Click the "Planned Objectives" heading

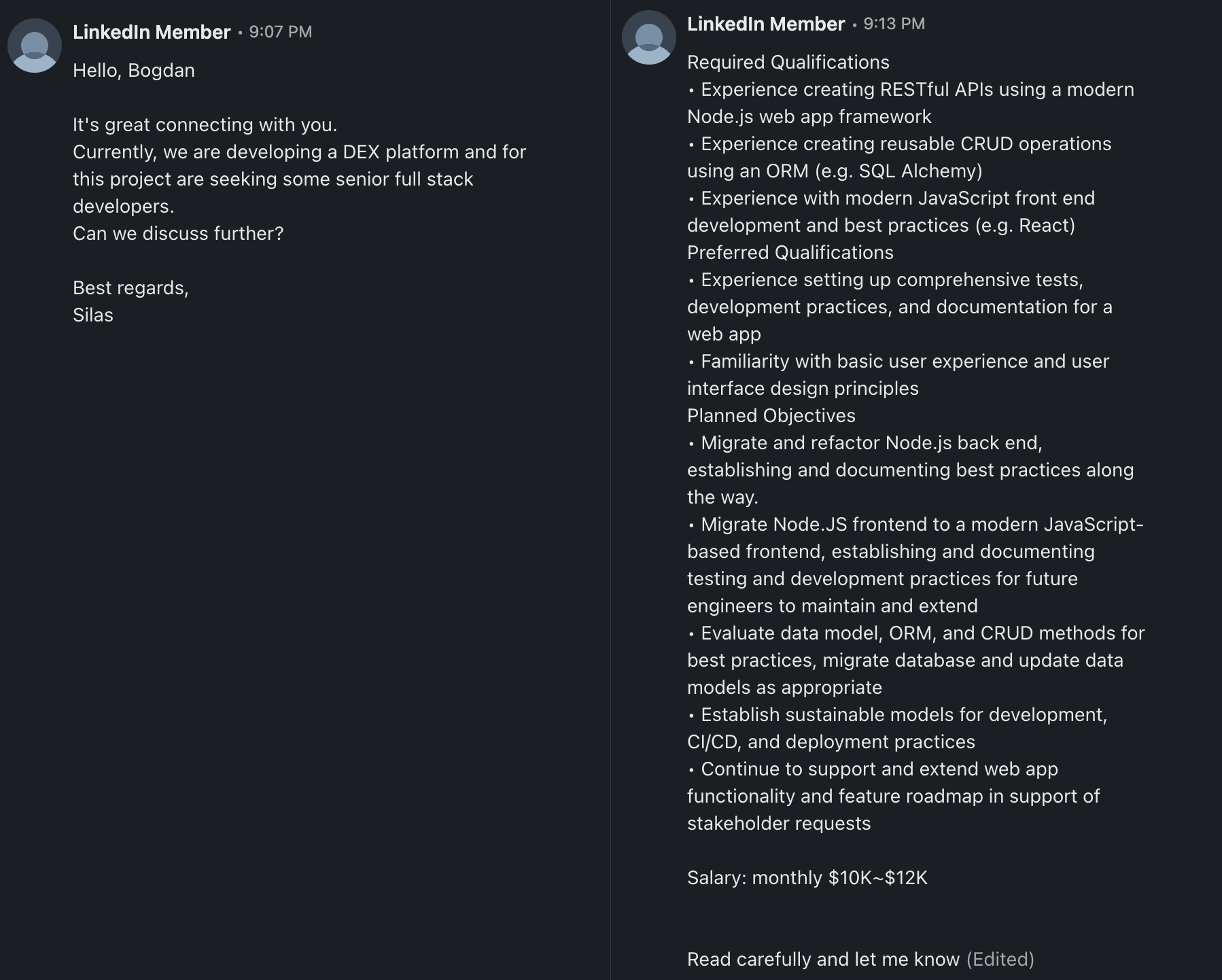771,416
